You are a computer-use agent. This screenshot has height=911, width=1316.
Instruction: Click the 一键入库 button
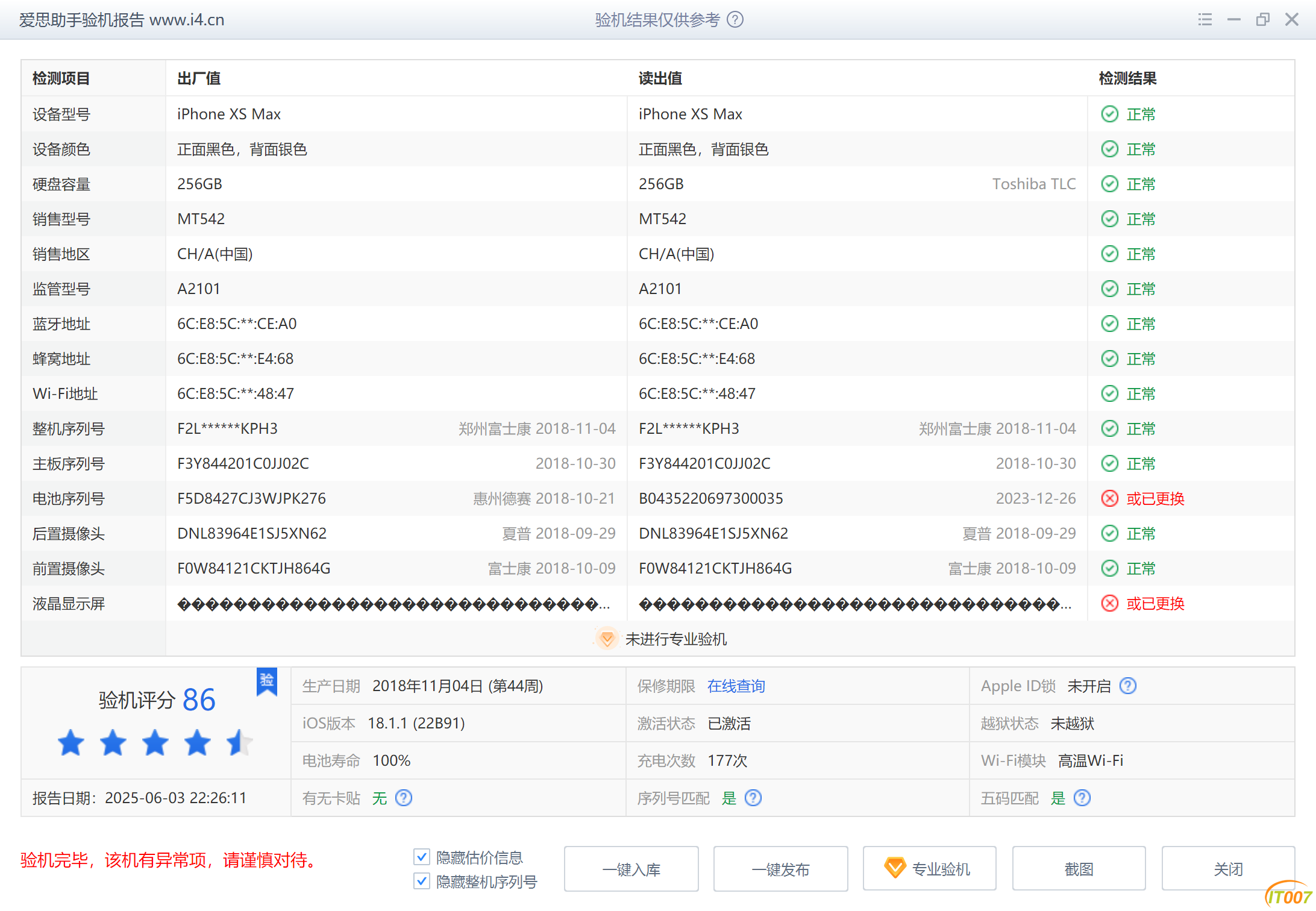point(631,869)
